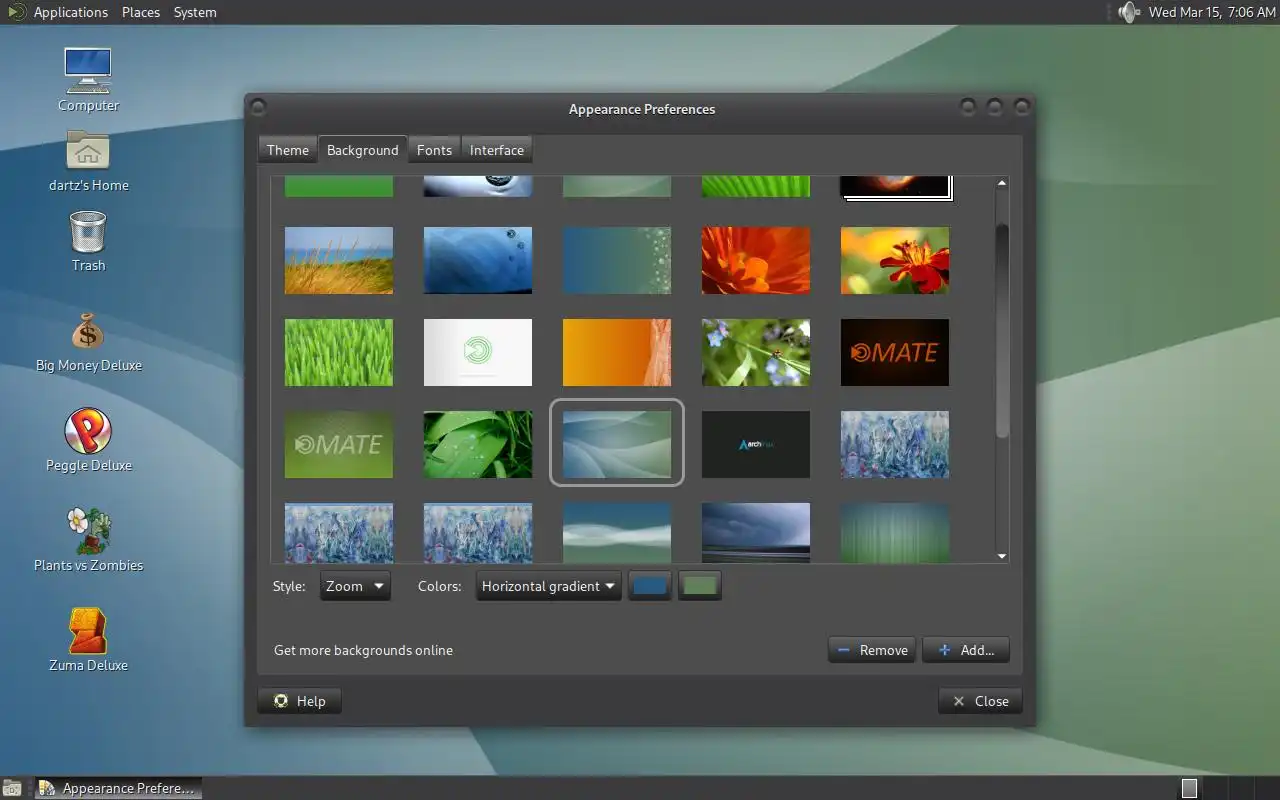The height and width of the screenshot is (800, 1280).
Task: Select the Trash desktop icon
Action: tap(88, 240)
